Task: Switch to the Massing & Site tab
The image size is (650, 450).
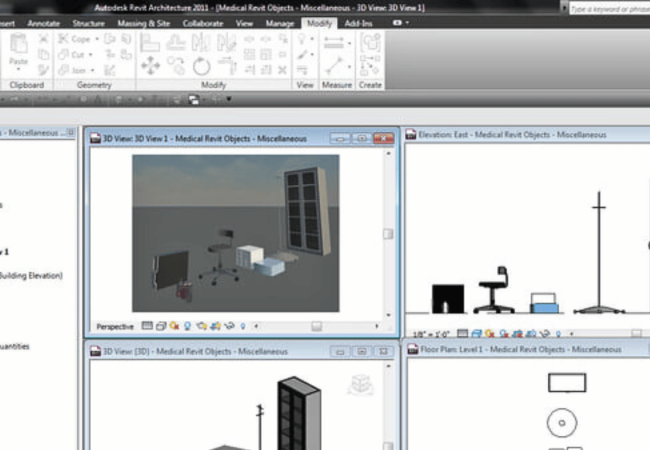Action: (x=144, y=22)
